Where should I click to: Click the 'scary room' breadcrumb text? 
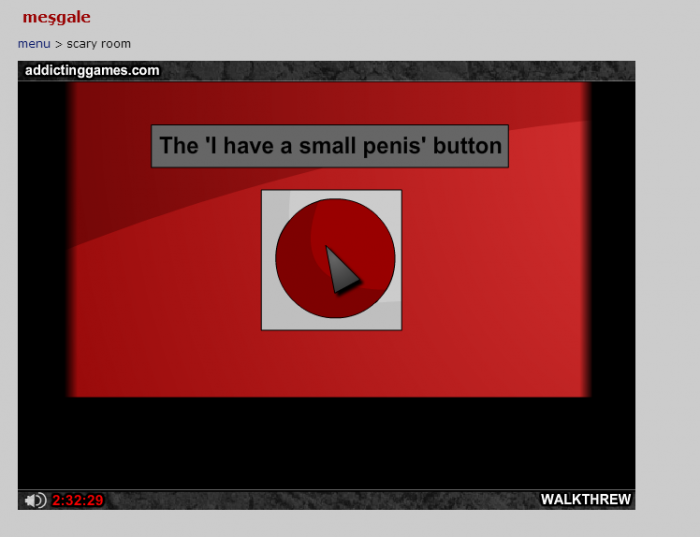pyautogui.click(x=99, y=44)
